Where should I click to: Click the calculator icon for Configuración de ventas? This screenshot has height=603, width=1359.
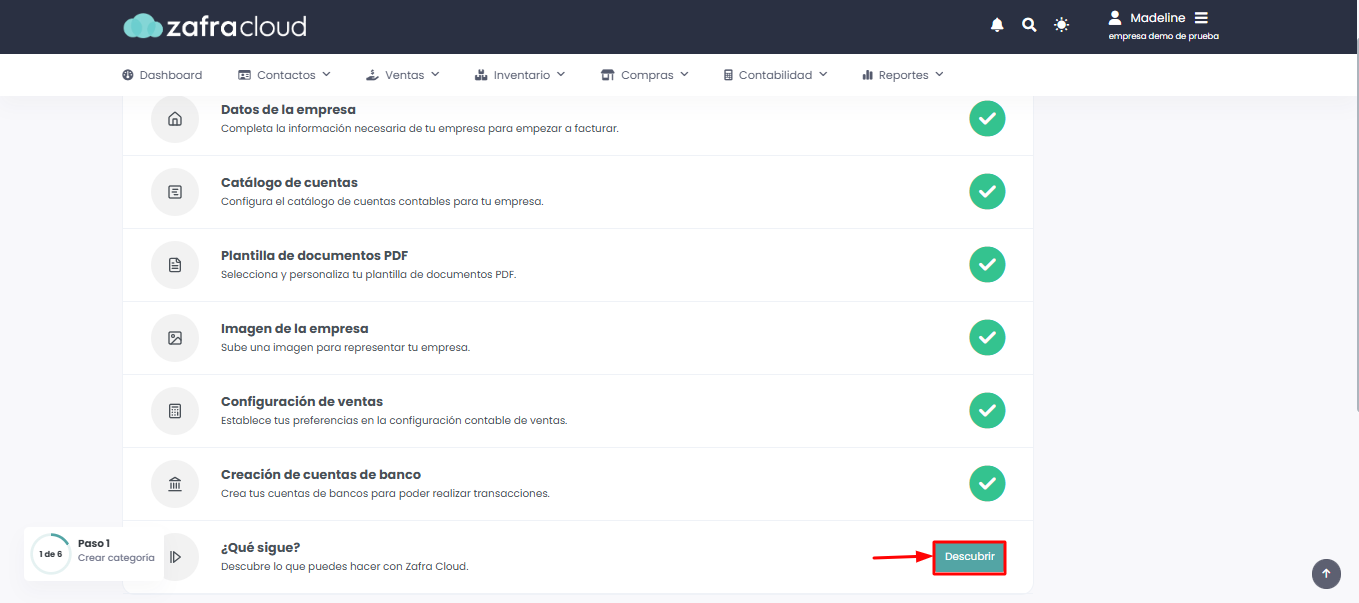[x=175, y=411]
